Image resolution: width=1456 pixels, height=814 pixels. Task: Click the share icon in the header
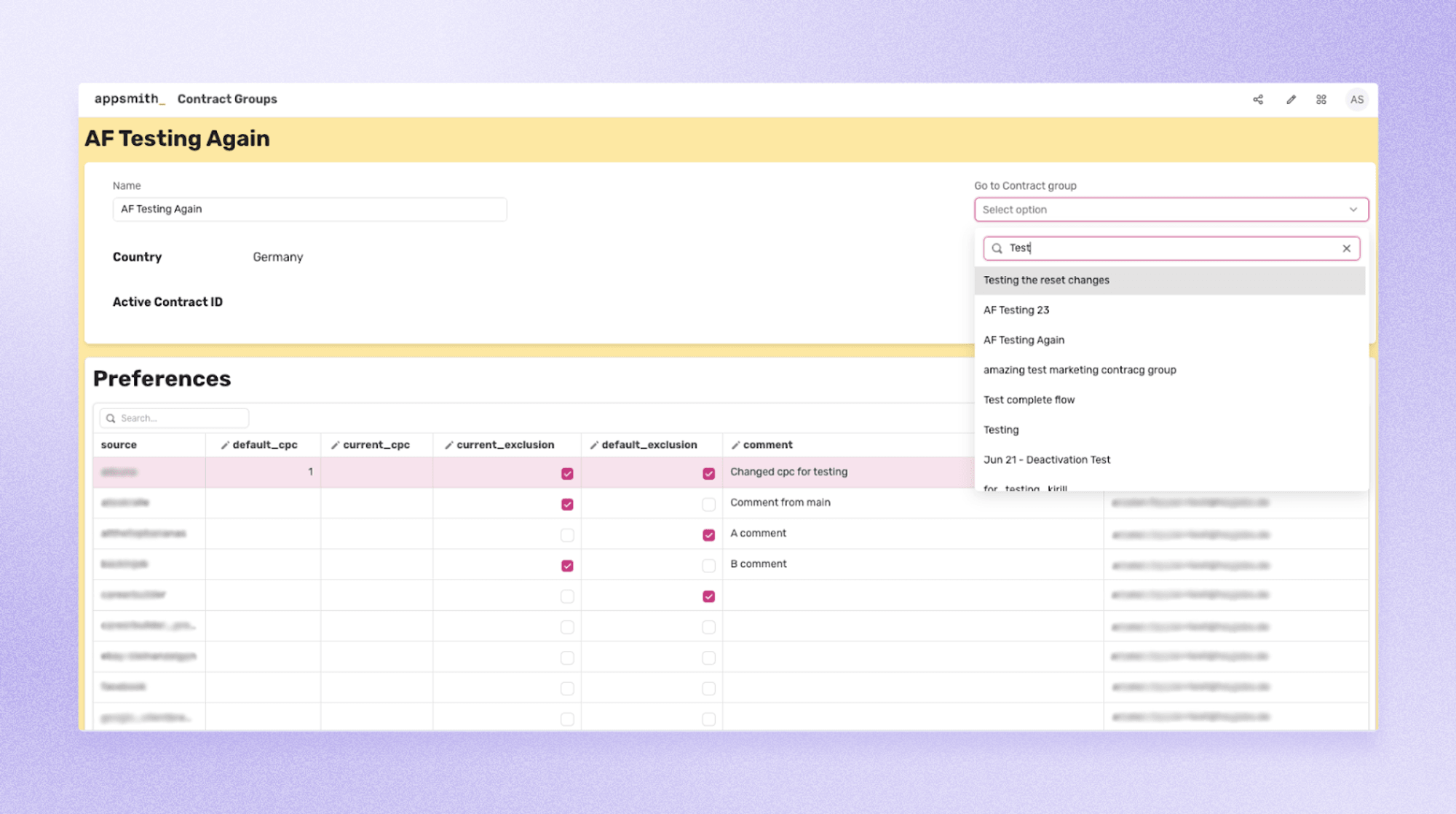[1258, 99]
